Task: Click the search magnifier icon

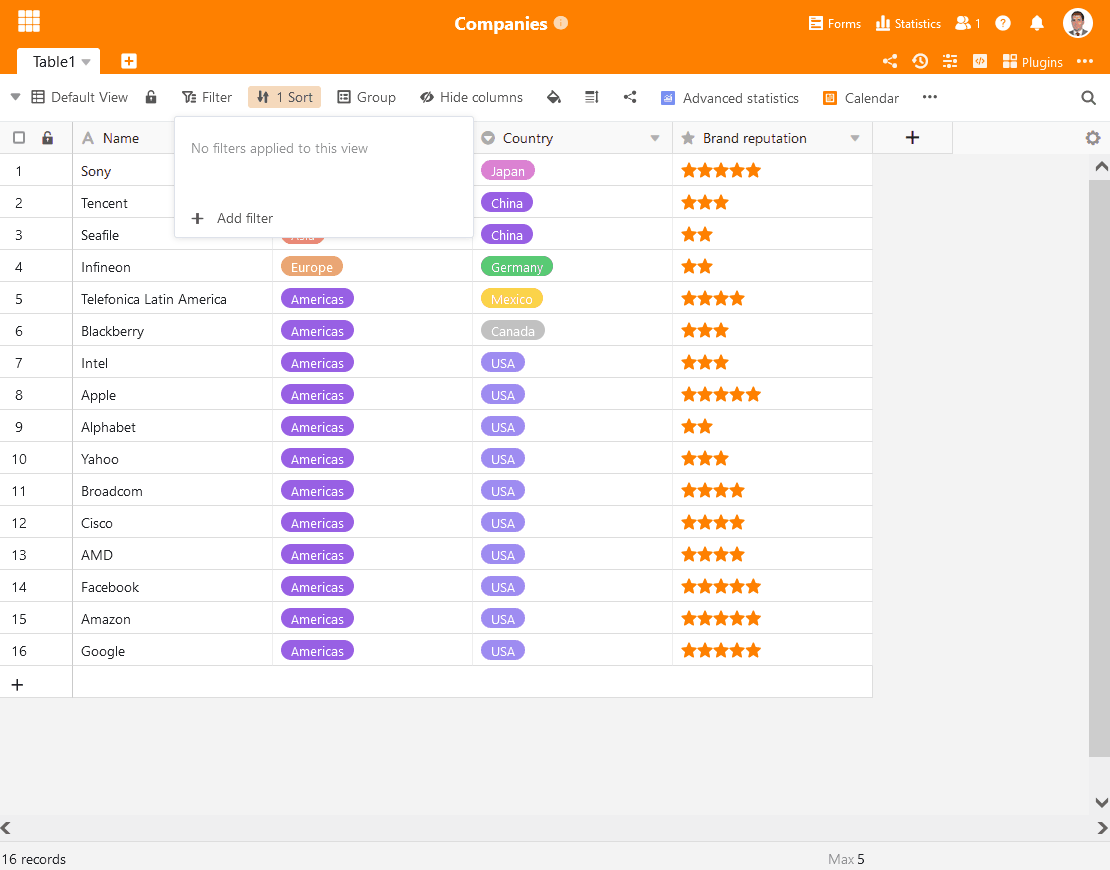Action: (1089, 98)
